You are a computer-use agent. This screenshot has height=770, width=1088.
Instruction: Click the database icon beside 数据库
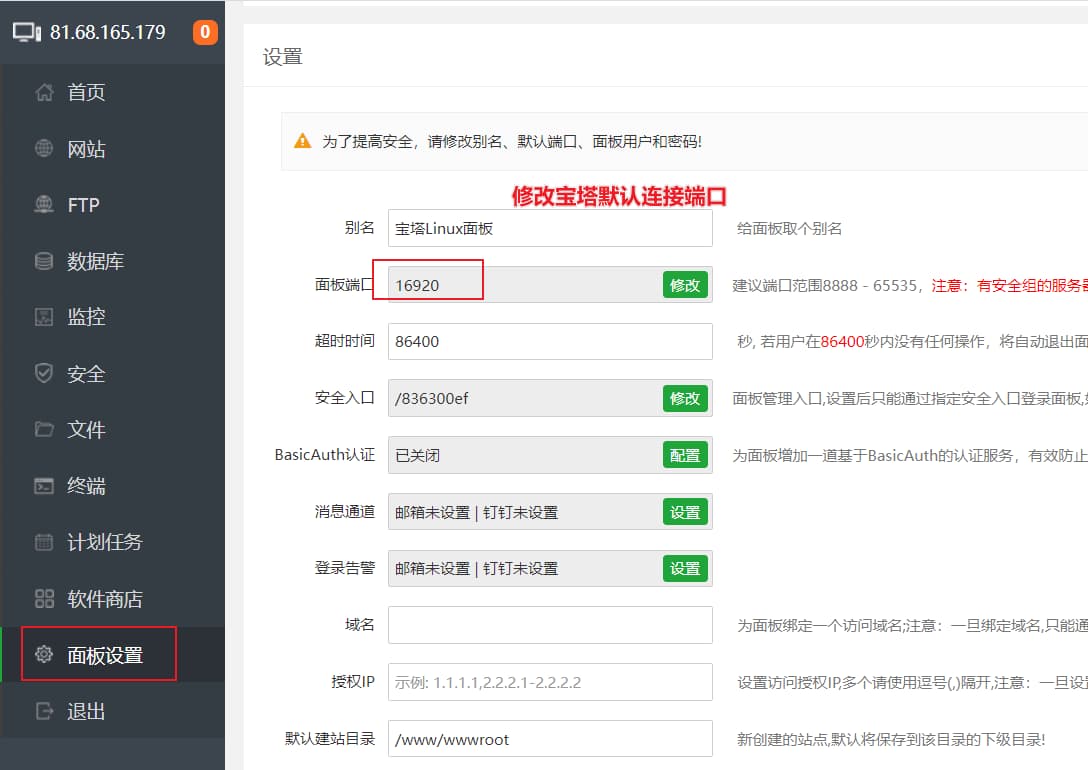44,261
